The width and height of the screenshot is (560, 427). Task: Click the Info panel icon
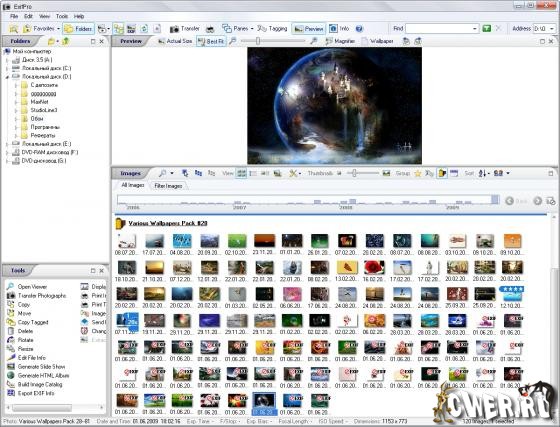coord(339,29)
